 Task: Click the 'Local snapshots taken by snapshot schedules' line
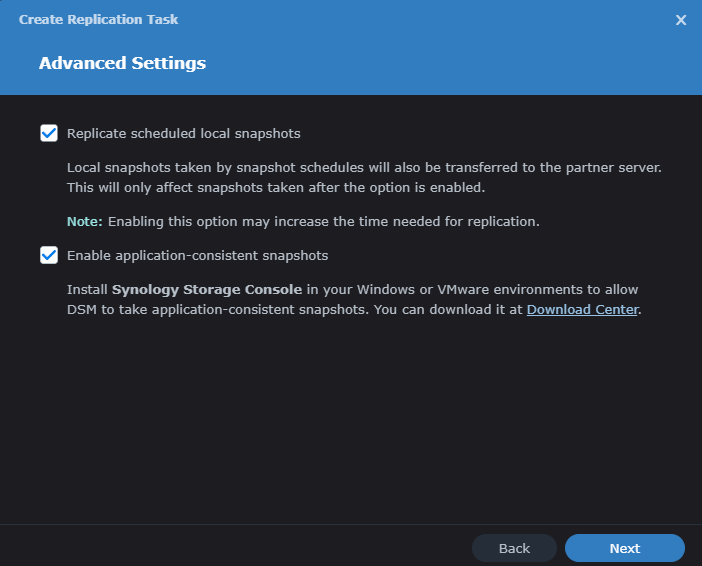tap(364, 168)
